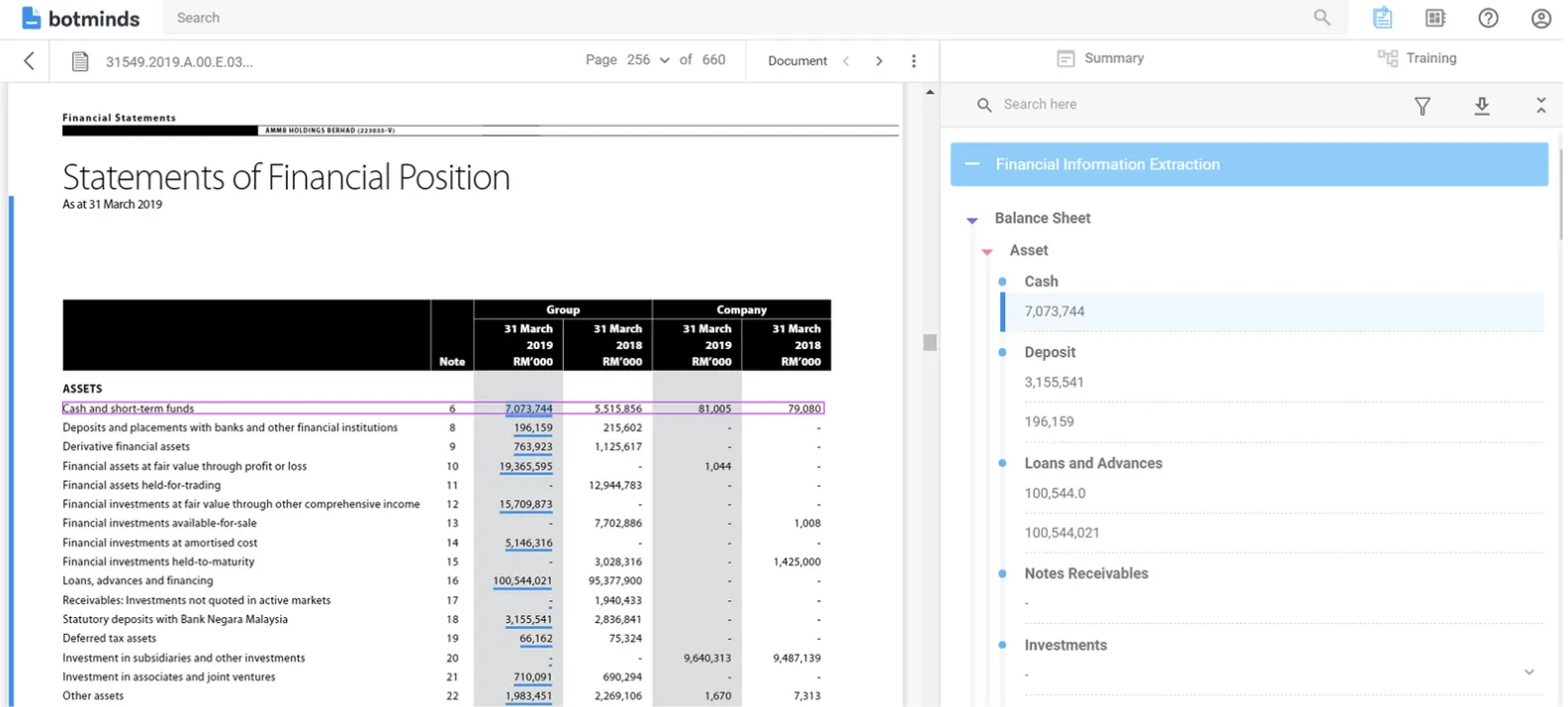Collapse the Financial Information Extraction section

972,164
